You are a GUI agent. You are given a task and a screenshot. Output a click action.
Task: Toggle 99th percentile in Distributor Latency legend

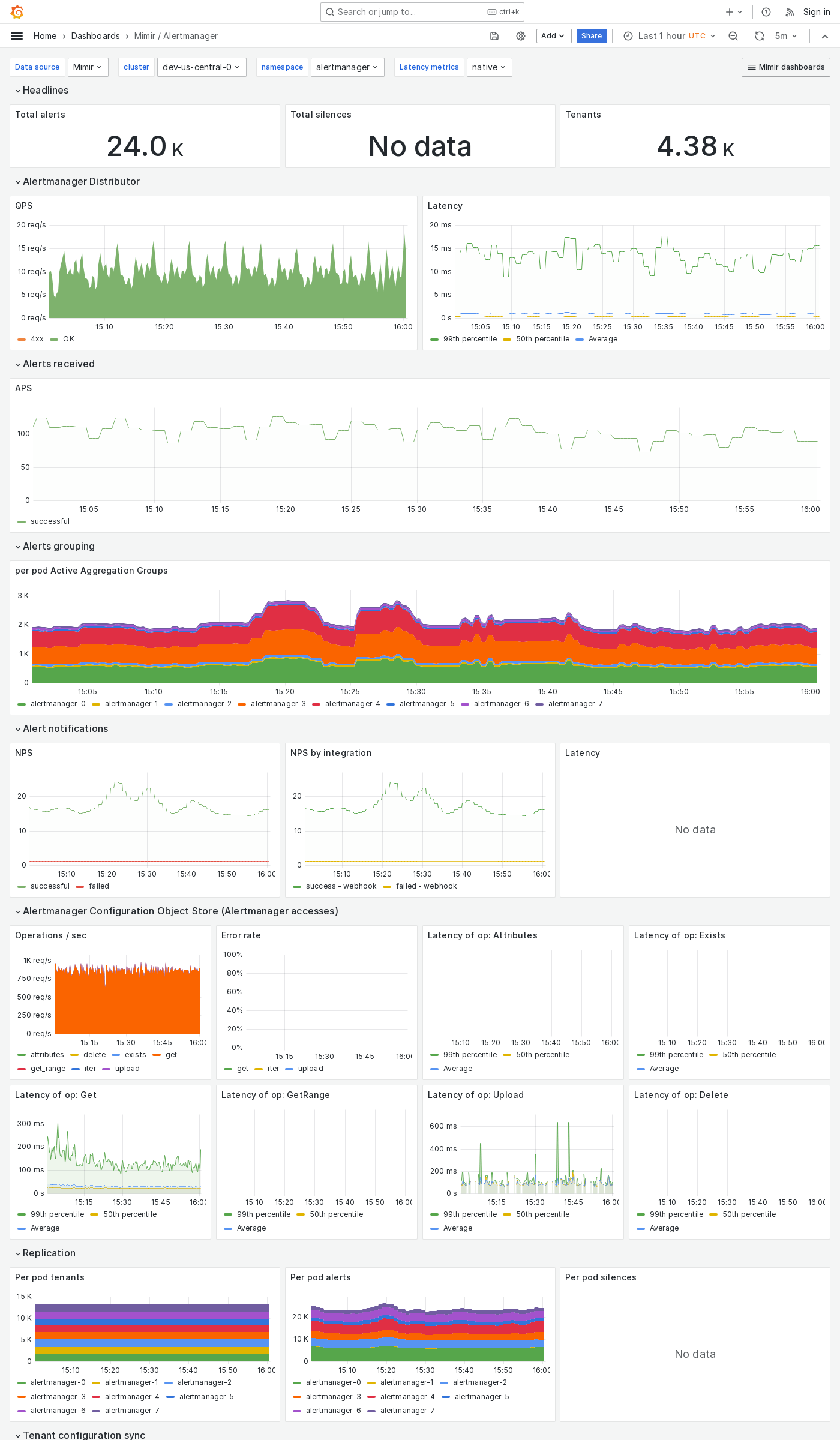point(470,339)
